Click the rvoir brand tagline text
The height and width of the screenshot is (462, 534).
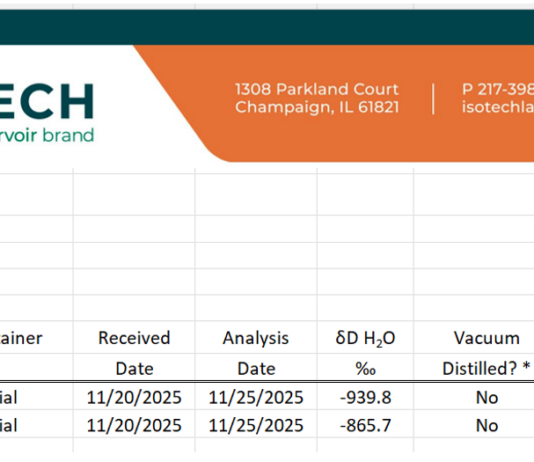[47, 135]
